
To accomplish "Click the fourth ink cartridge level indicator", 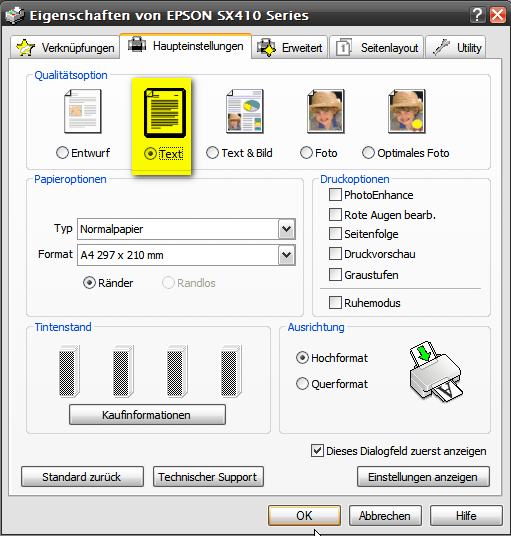I will point(231,371).
